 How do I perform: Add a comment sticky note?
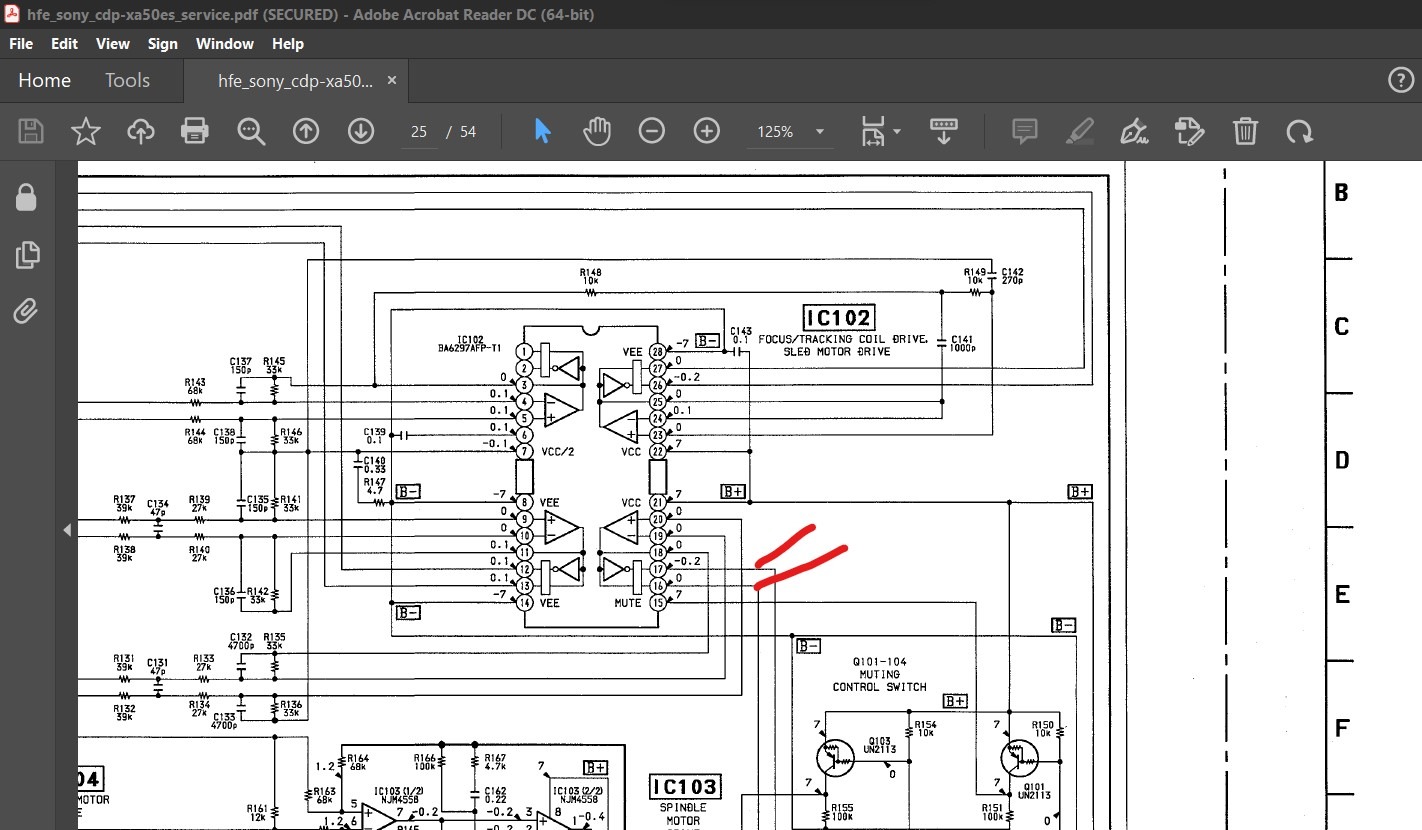tap(1024, 131)
